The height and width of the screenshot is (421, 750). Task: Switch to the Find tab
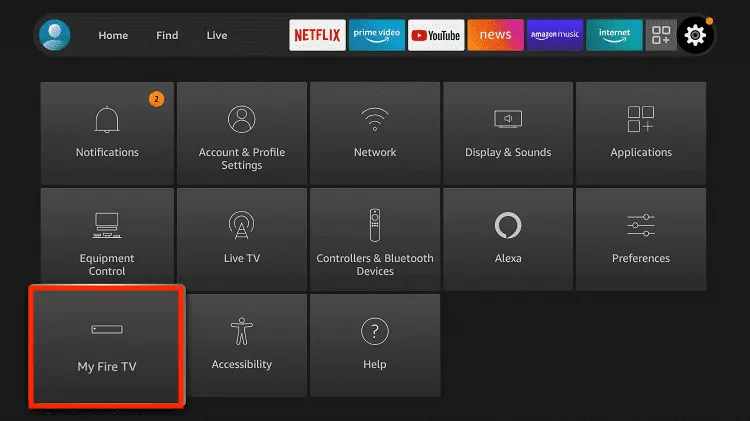pos(167,35)
